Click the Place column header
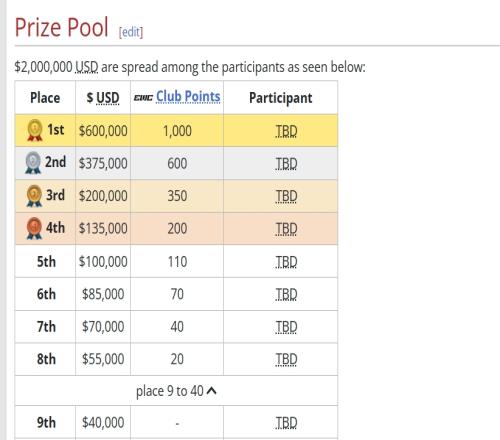This screenshot has width=500, height=440. [x=45, y=98]
